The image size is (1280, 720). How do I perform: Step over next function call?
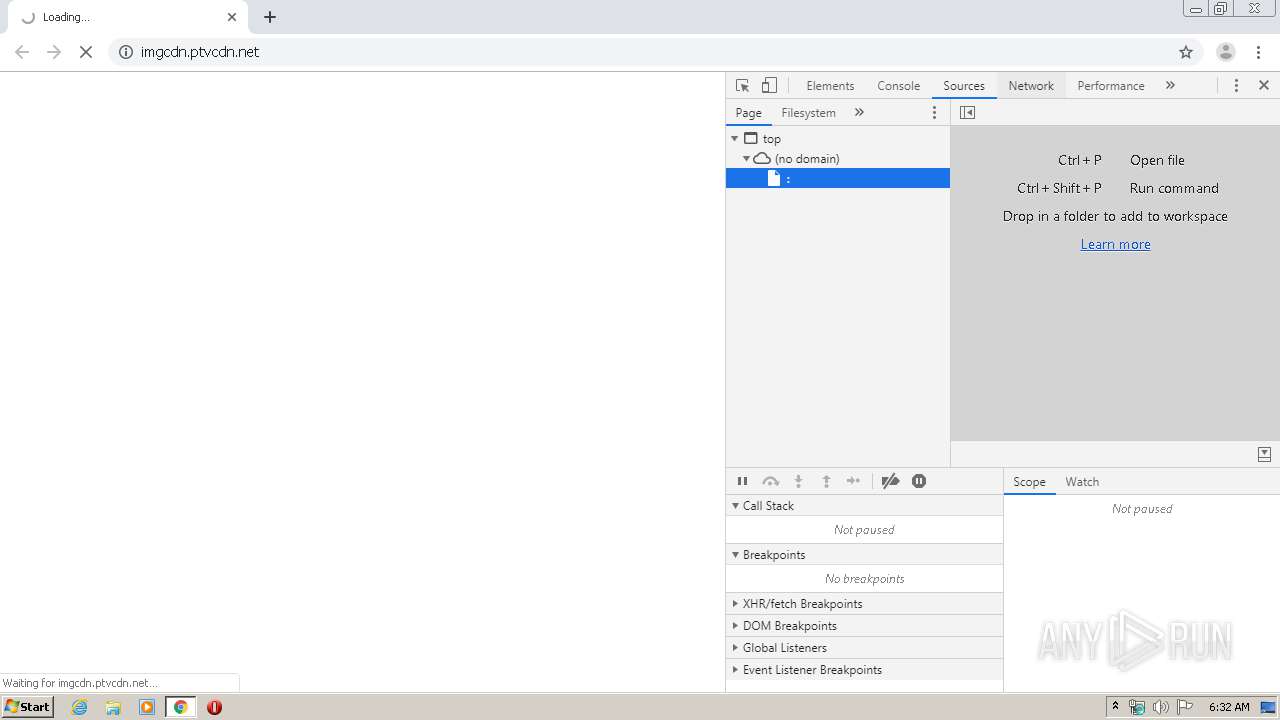(770, 481)
